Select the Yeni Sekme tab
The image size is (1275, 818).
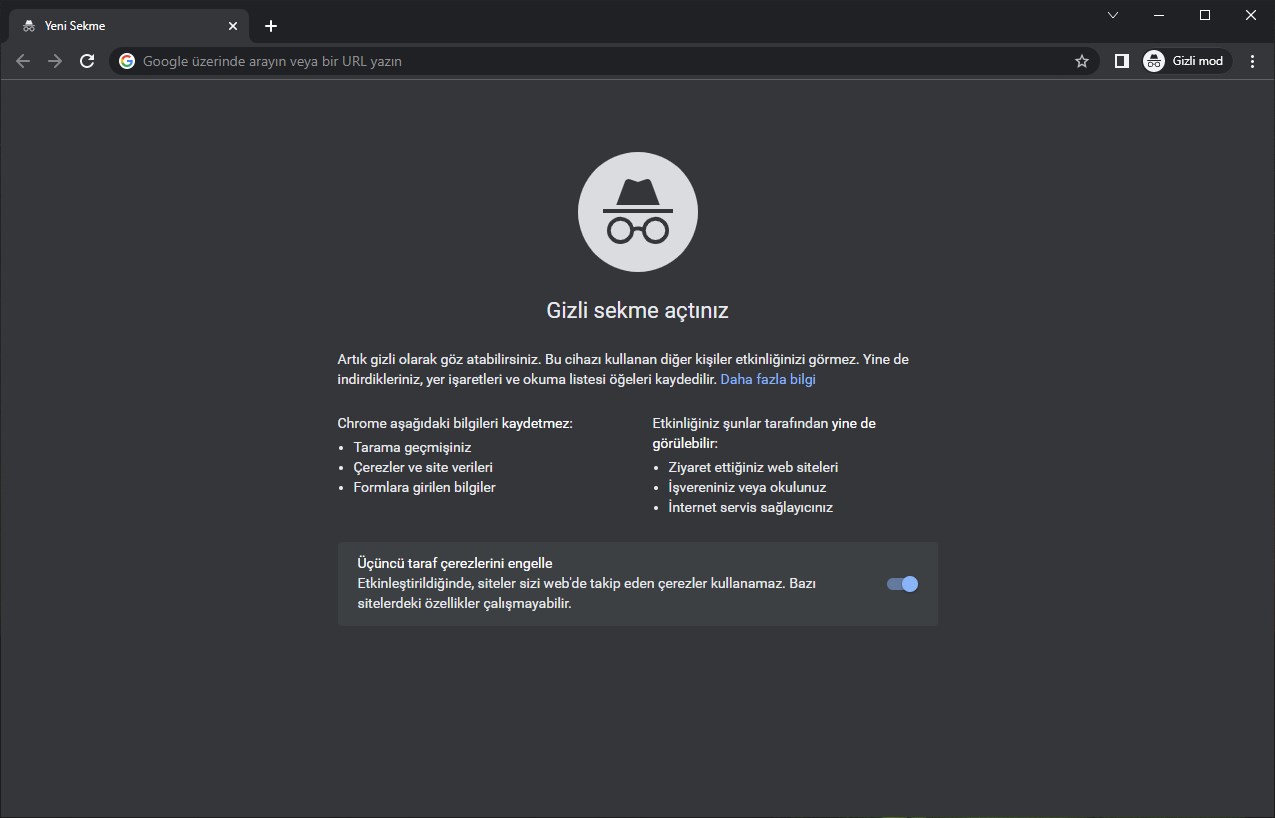pos(128,26)
